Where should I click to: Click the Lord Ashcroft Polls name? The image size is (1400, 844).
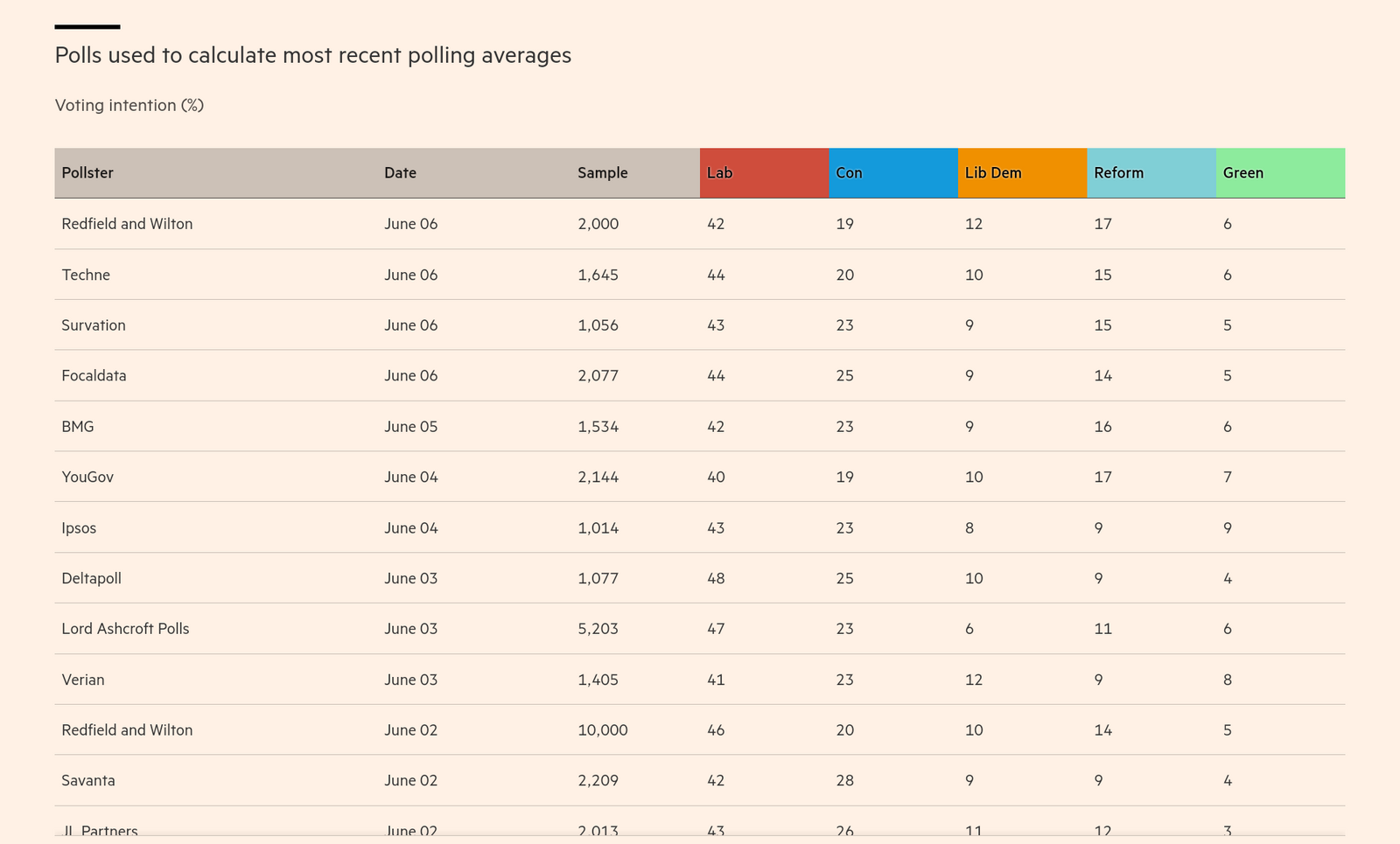coord(125,629)
